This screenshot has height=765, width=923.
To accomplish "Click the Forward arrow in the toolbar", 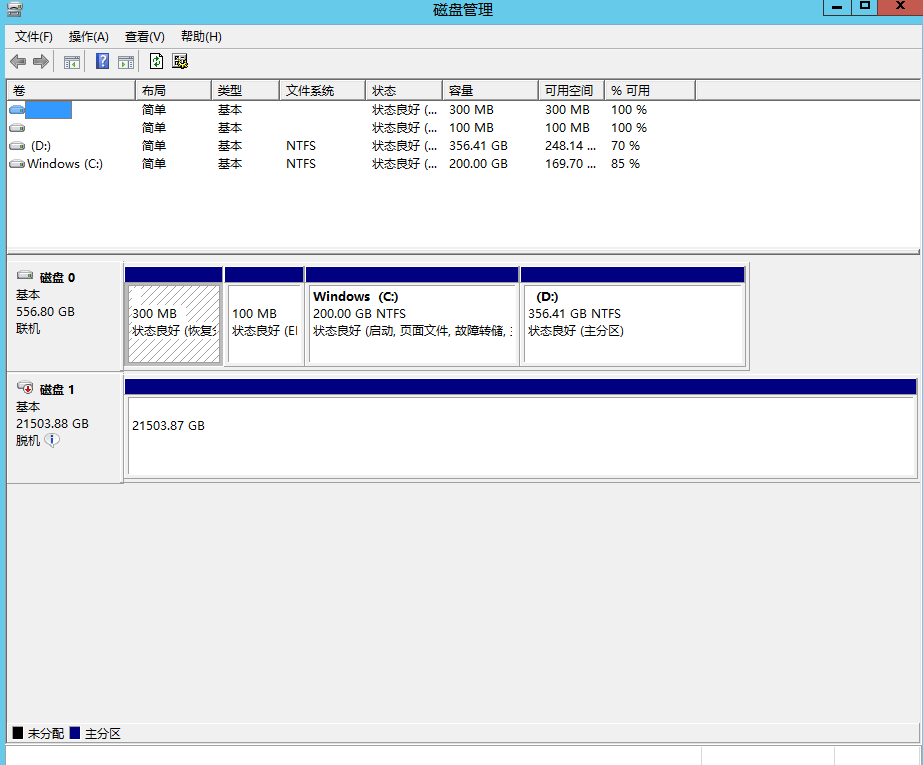I will click(41, 62).
